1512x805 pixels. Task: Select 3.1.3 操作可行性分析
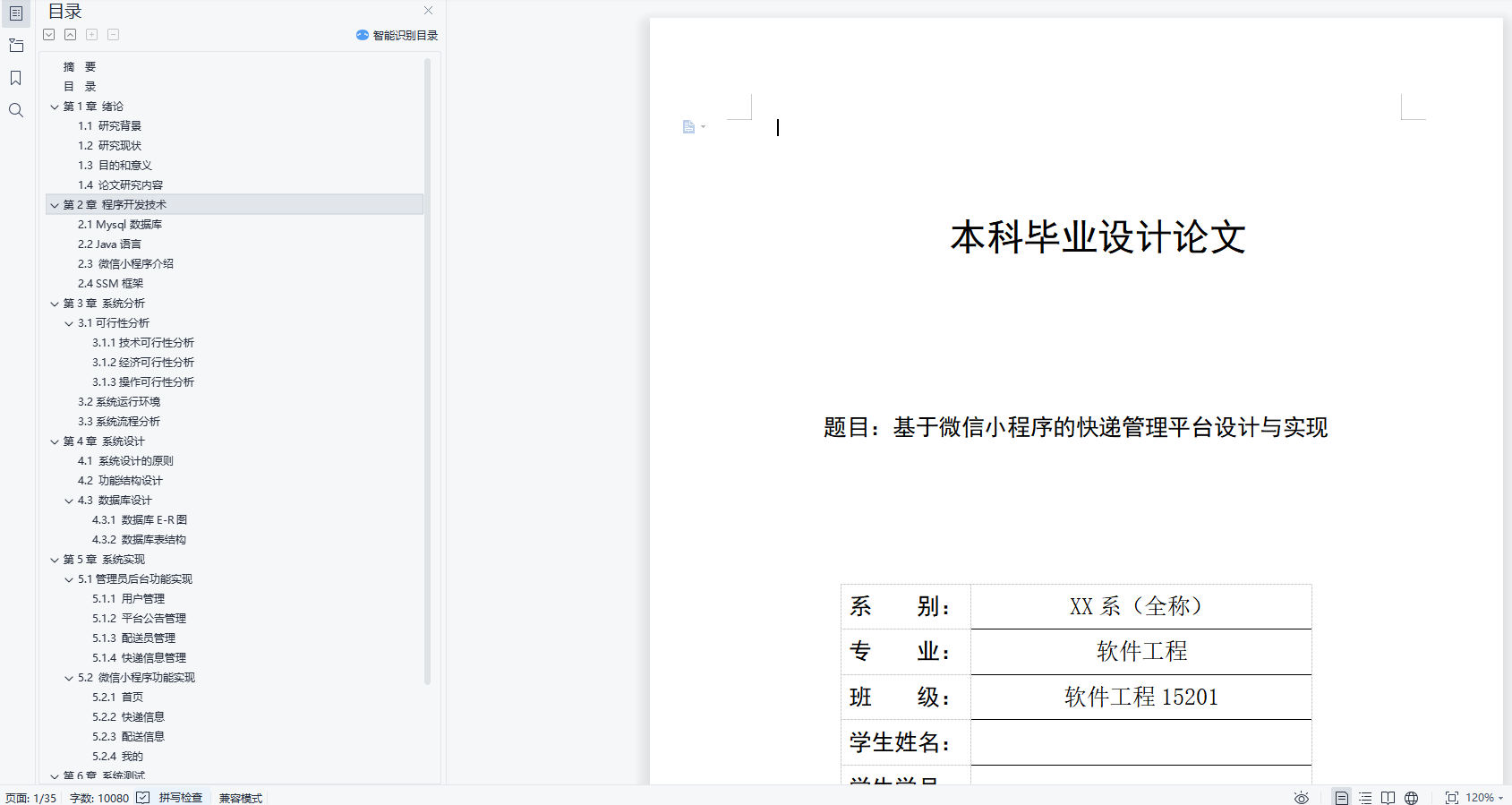coord(143,382)
